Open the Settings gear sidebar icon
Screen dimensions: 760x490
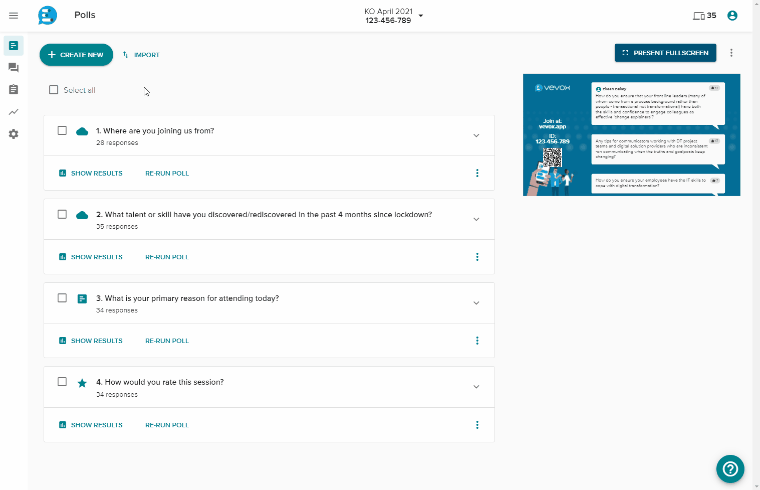click(x=14, y=134)
